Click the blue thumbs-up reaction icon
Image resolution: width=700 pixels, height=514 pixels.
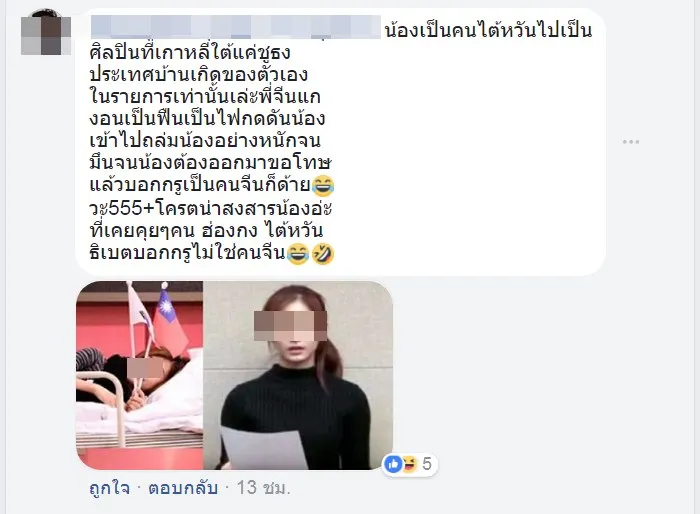coord(393,464)
